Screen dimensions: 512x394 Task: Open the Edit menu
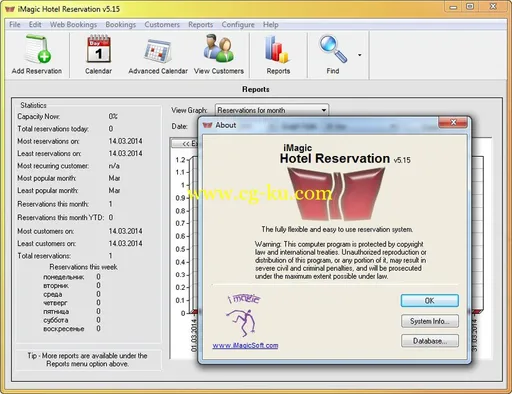(x=35, y=25)
